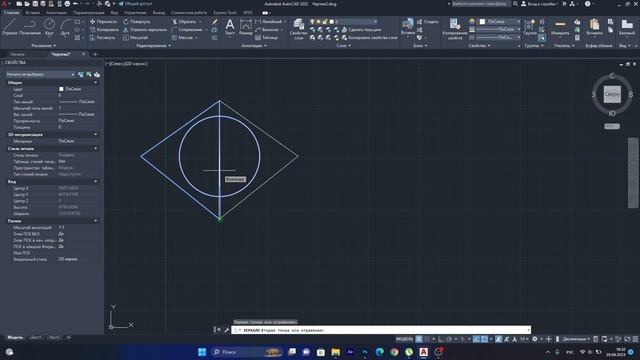The width and height of the screenshot is (640, 360).
Task: Click Вход в службы sign-in button
Action: pos(540,4)
